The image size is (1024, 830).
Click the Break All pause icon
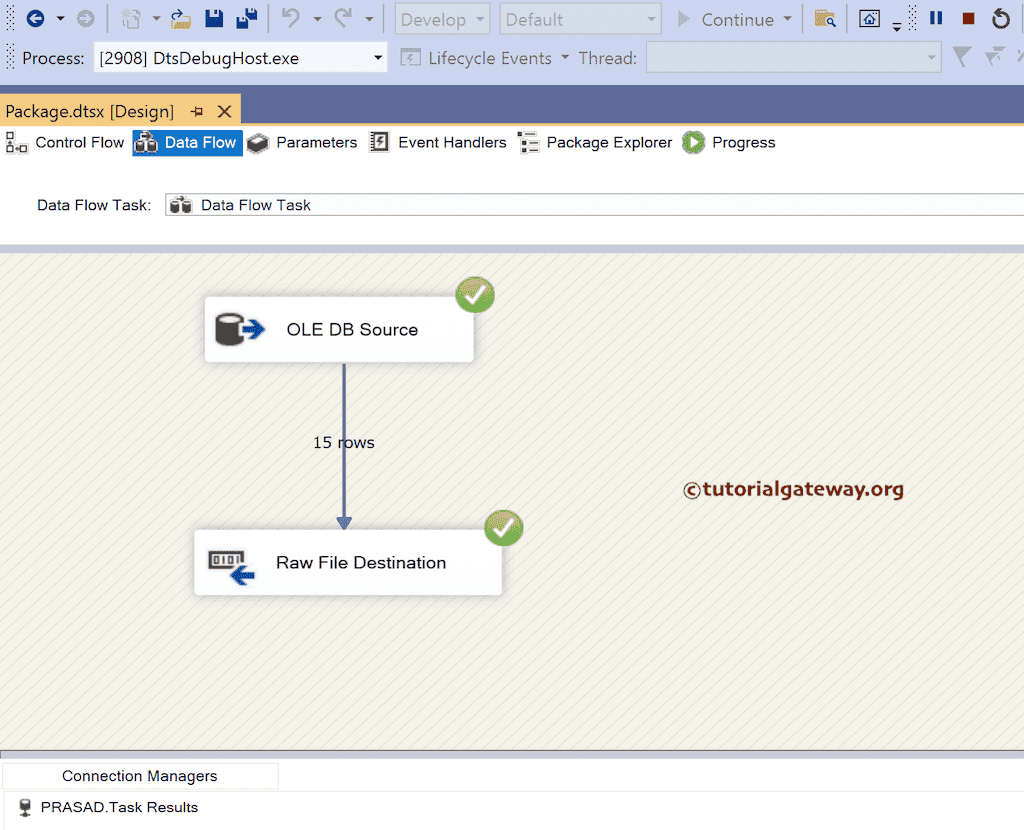point(934,17)
